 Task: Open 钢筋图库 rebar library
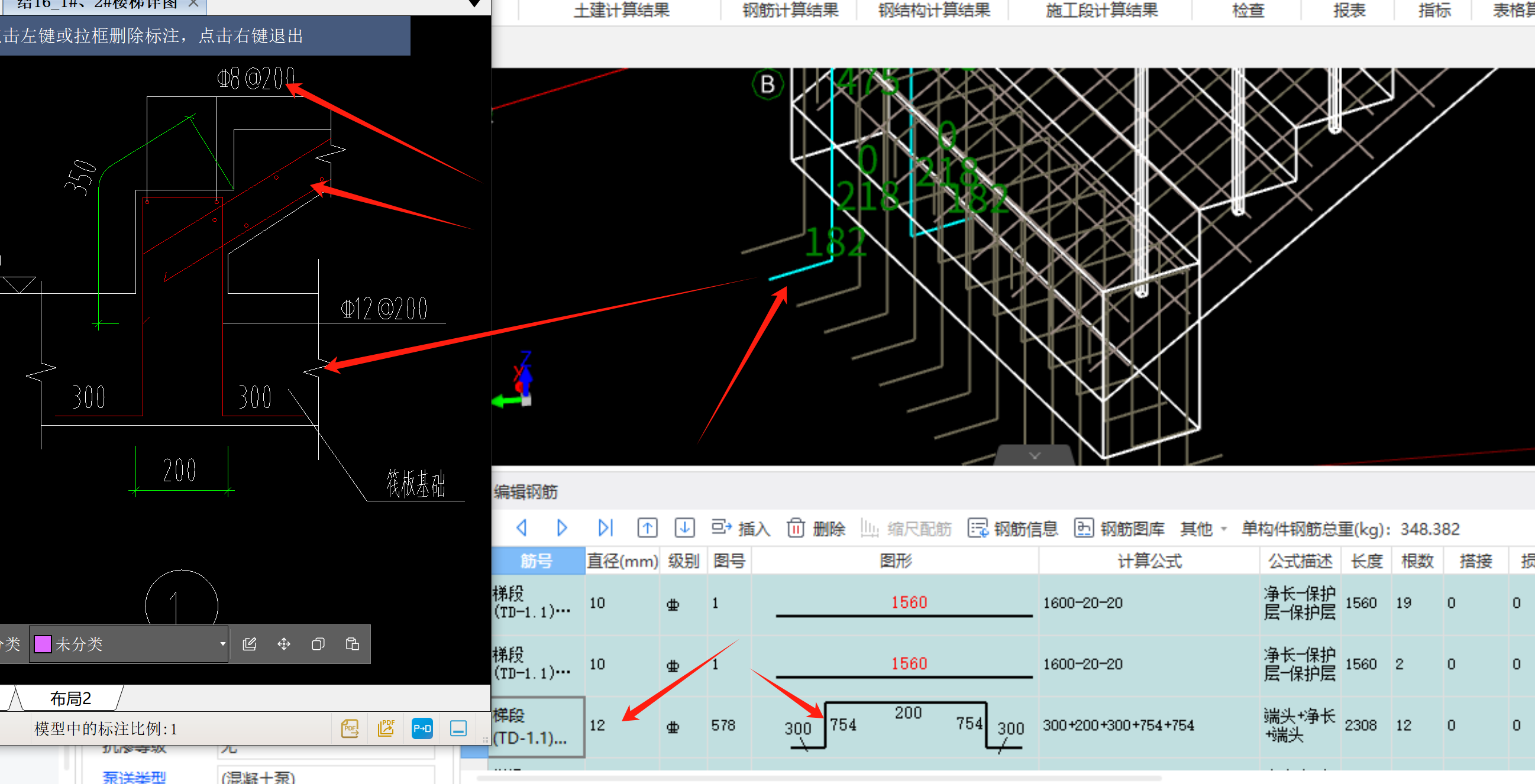point(1119,529)
